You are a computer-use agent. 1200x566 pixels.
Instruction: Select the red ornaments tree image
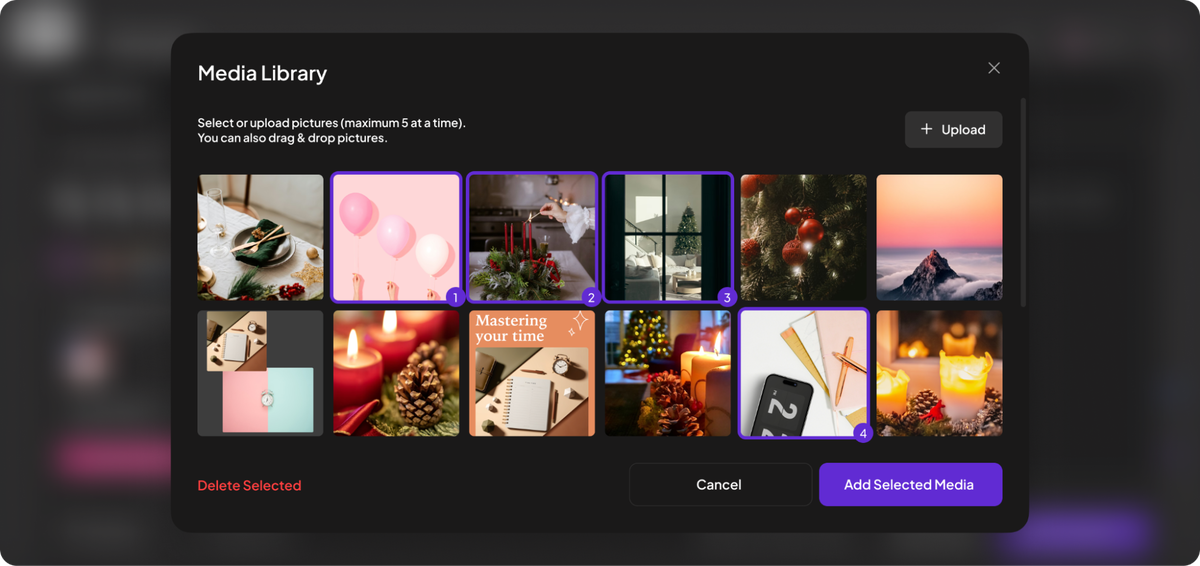coord(804,238)
